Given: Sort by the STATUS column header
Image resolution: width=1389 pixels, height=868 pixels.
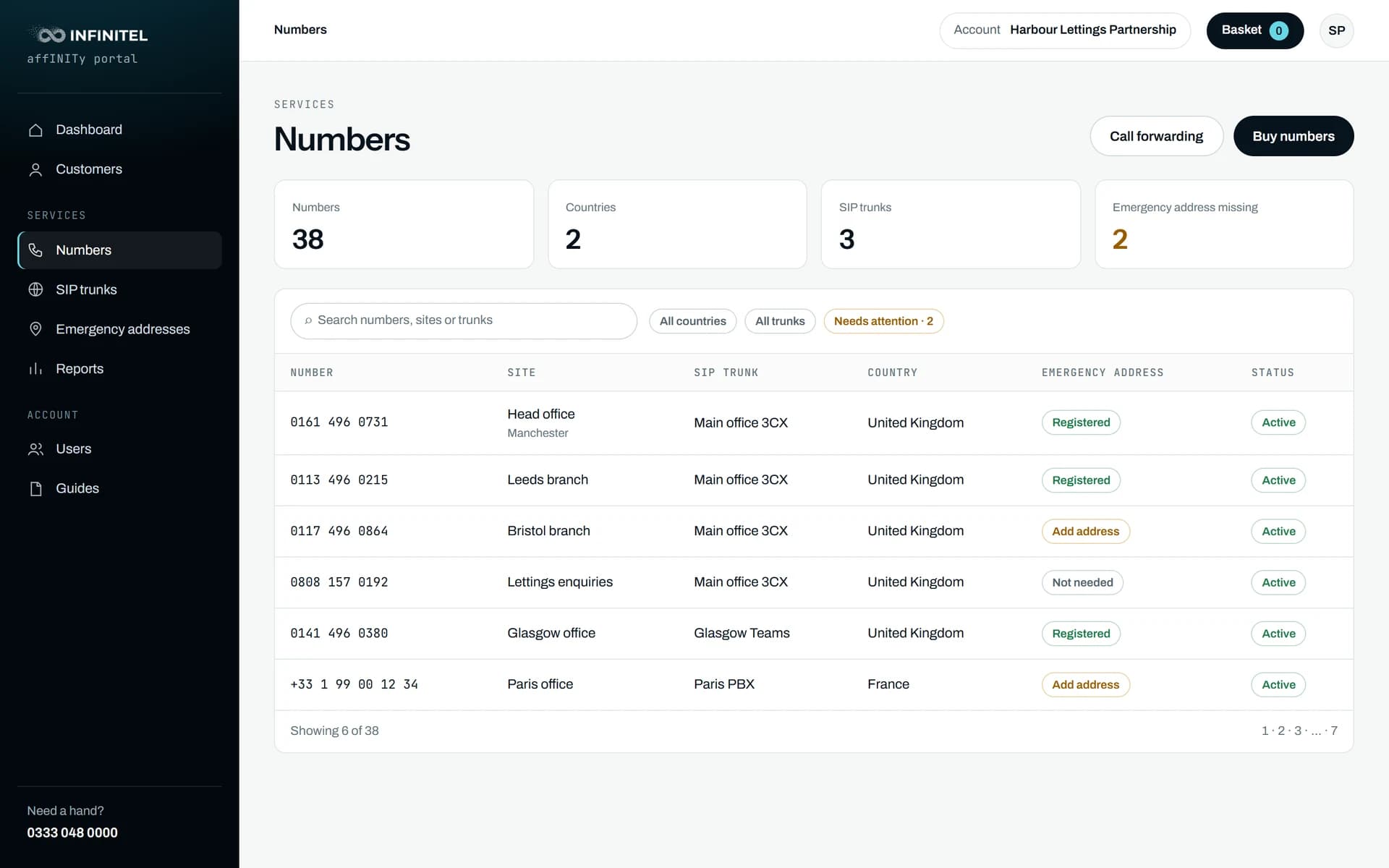Looking at the screenshot, I should [1273, 373].
